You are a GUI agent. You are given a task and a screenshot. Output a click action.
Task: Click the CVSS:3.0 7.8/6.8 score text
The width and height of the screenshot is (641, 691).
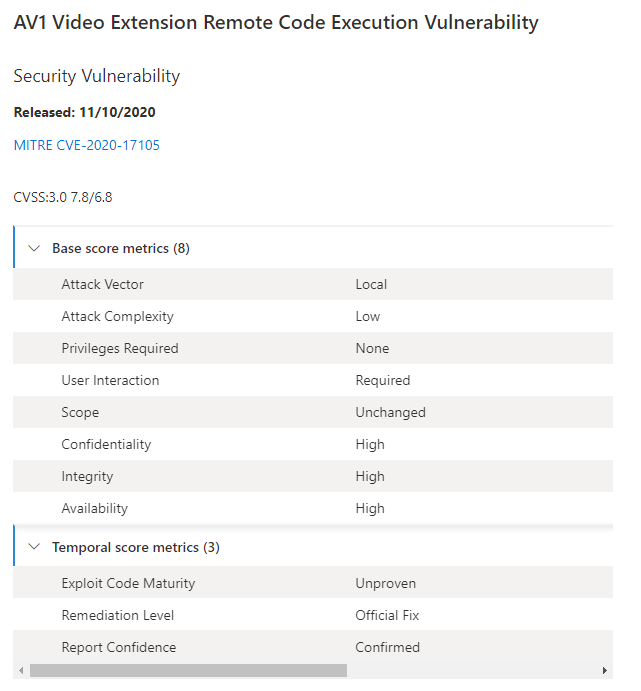(x=63, y=197)
